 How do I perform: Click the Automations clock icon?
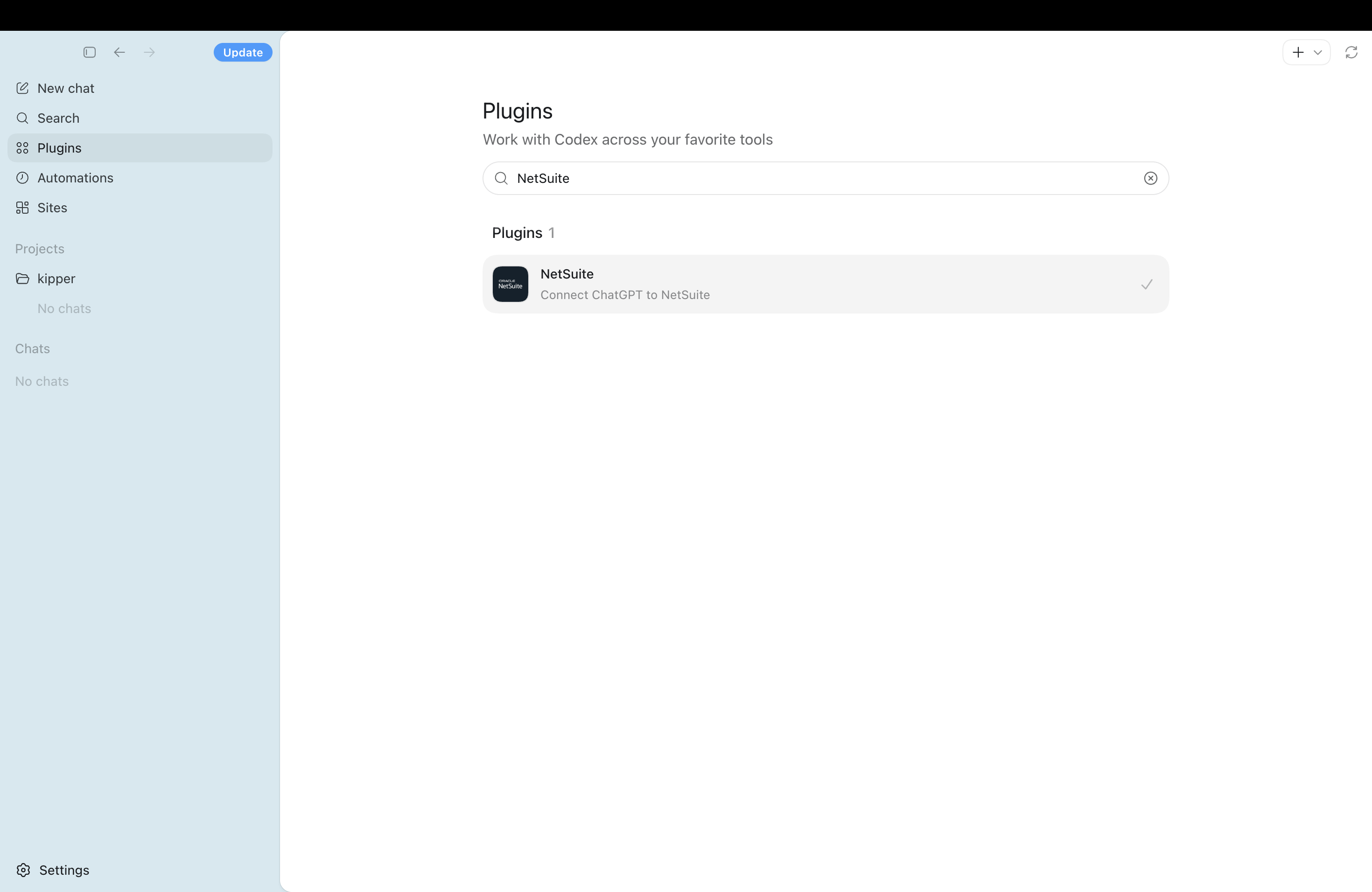22,178
